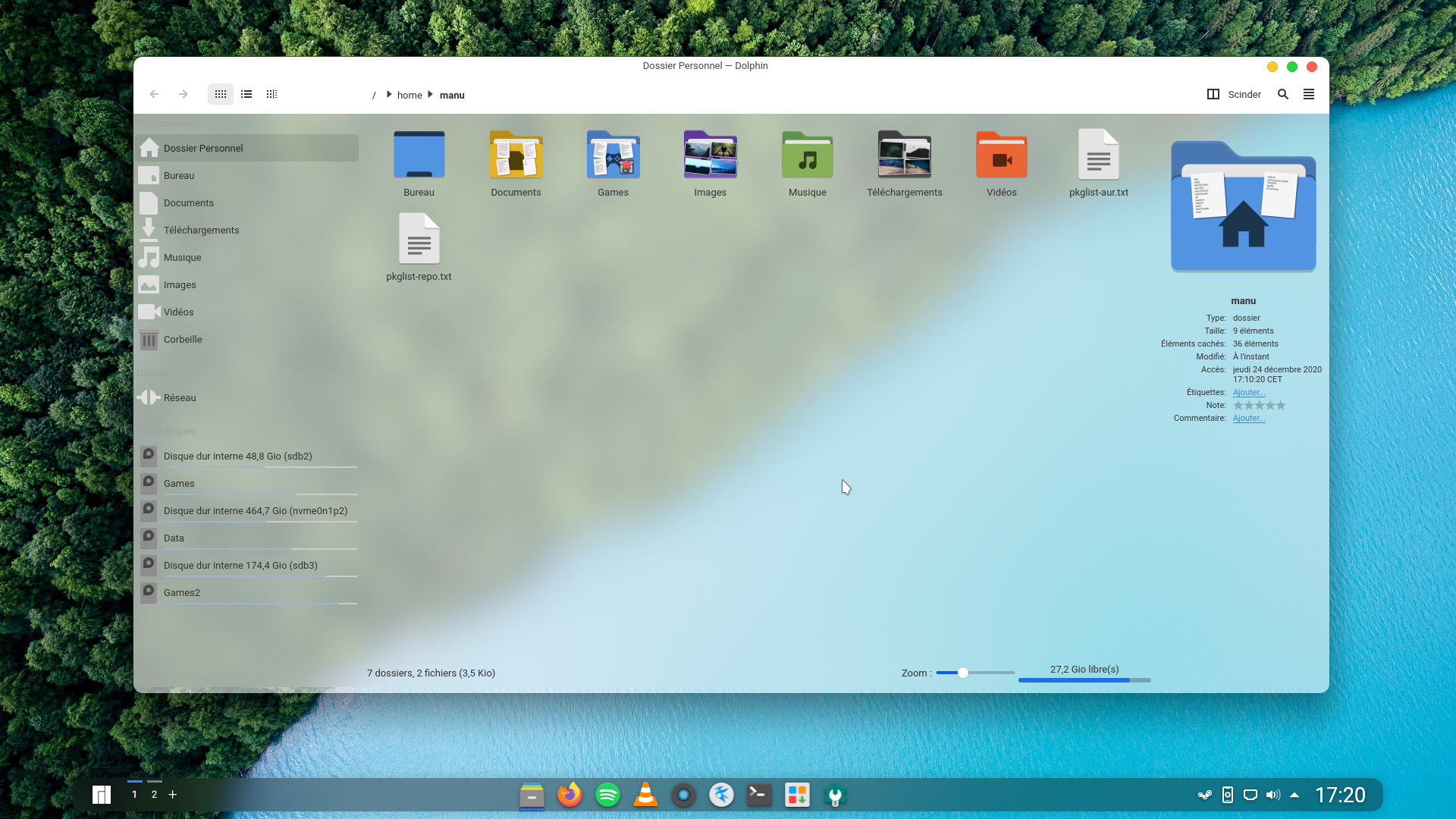Open the Vidéos folder
The image size is (1456, 819).
coord(1001,155)
